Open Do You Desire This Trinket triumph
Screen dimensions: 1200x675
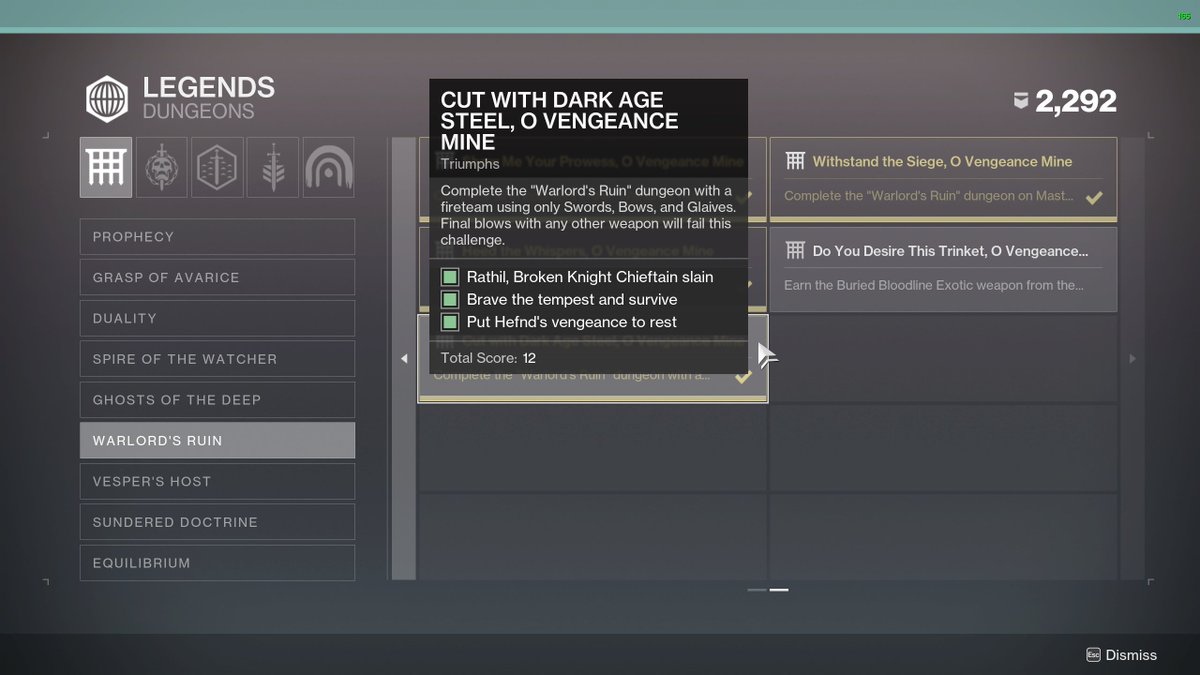[x=943, y=270]
